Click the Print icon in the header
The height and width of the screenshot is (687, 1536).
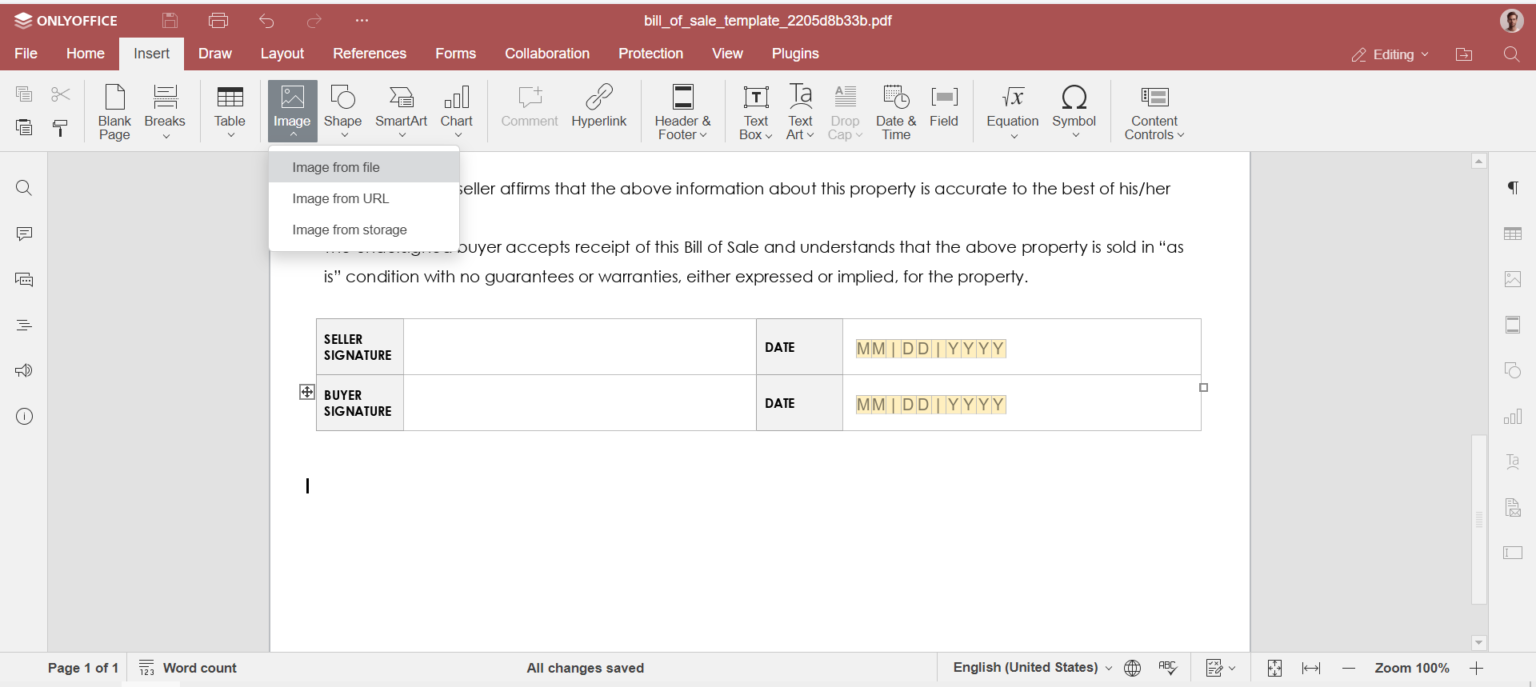click(217, 20)
